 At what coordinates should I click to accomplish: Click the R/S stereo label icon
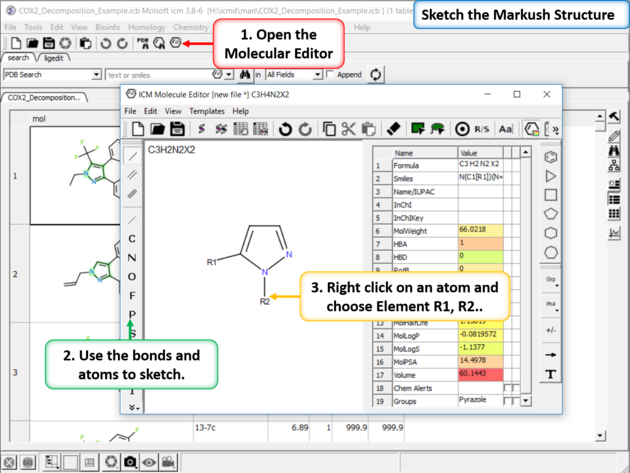[481, 129]
